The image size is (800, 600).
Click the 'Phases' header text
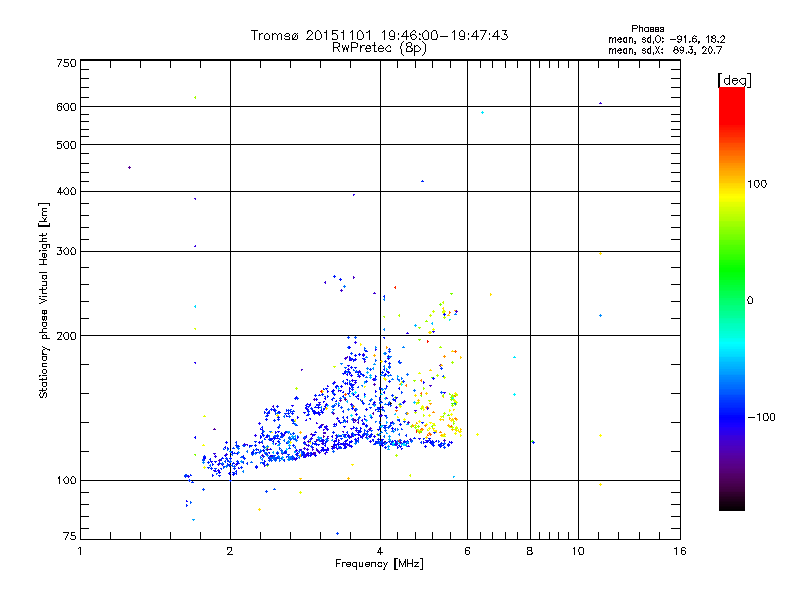coord(647,29)
